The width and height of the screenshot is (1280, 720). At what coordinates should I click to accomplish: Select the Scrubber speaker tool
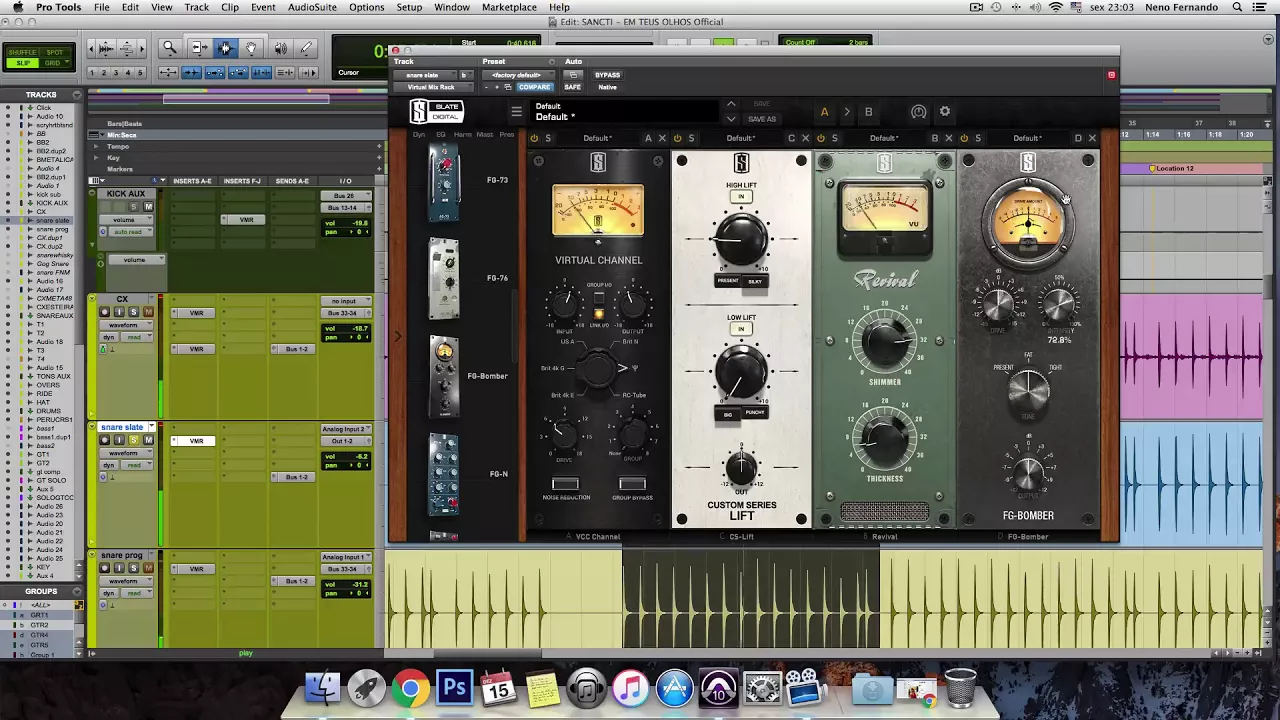(281, 48)
